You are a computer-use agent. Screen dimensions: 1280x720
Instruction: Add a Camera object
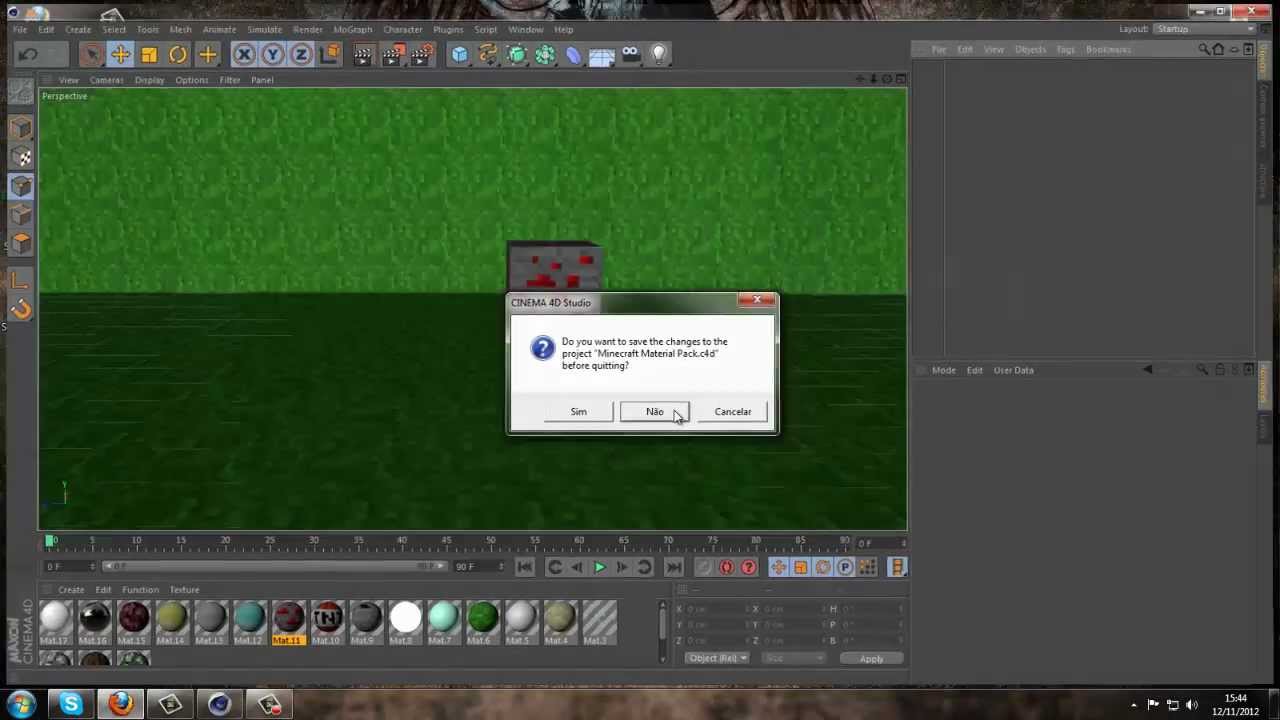point(630,54)
